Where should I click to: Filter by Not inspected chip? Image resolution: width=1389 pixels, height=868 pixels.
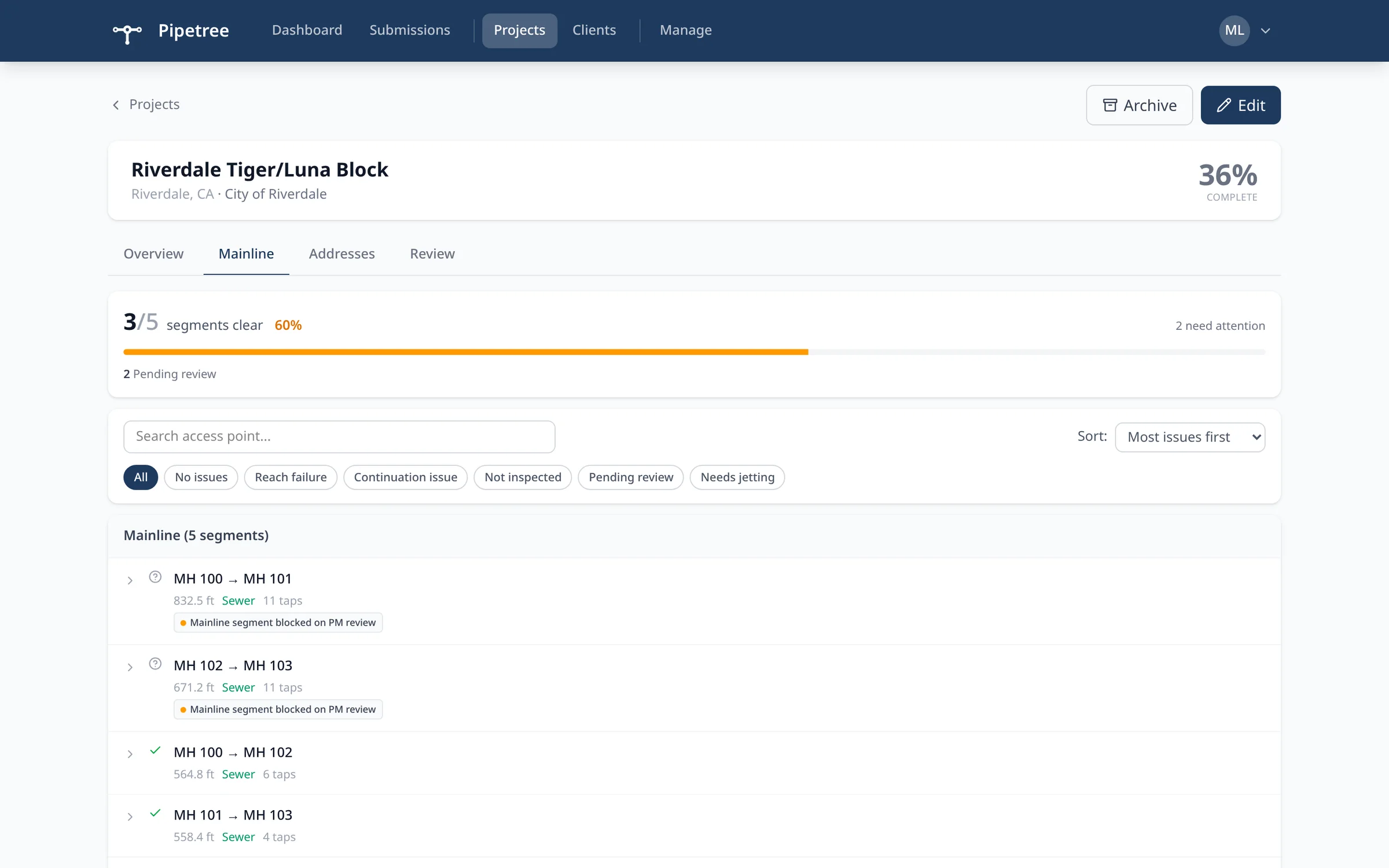pos(523,477)
